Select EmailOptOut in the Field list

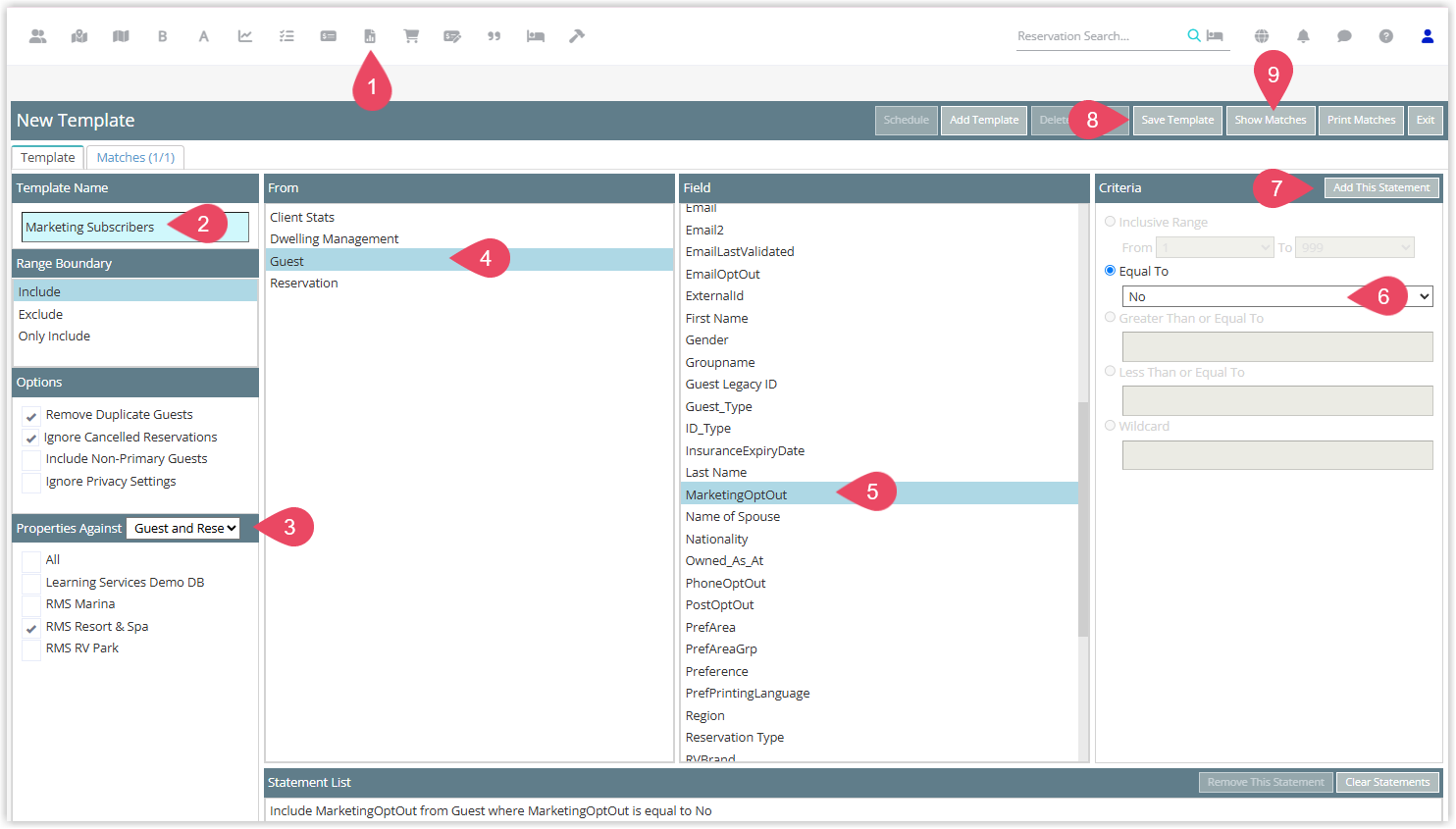click(879, 274)
